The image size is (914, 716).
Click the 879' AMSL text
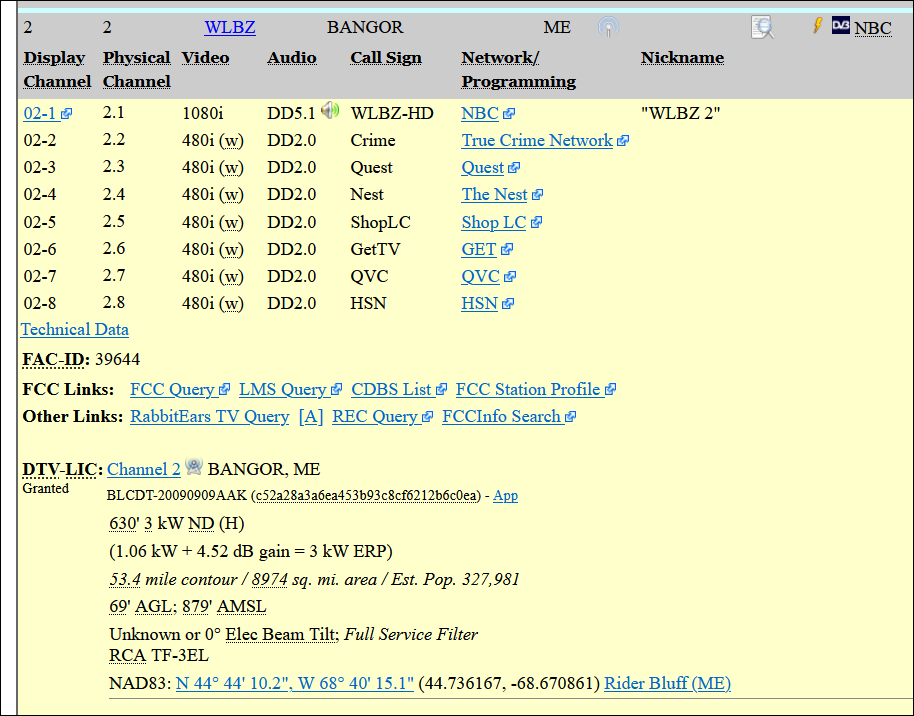[224, 607]
